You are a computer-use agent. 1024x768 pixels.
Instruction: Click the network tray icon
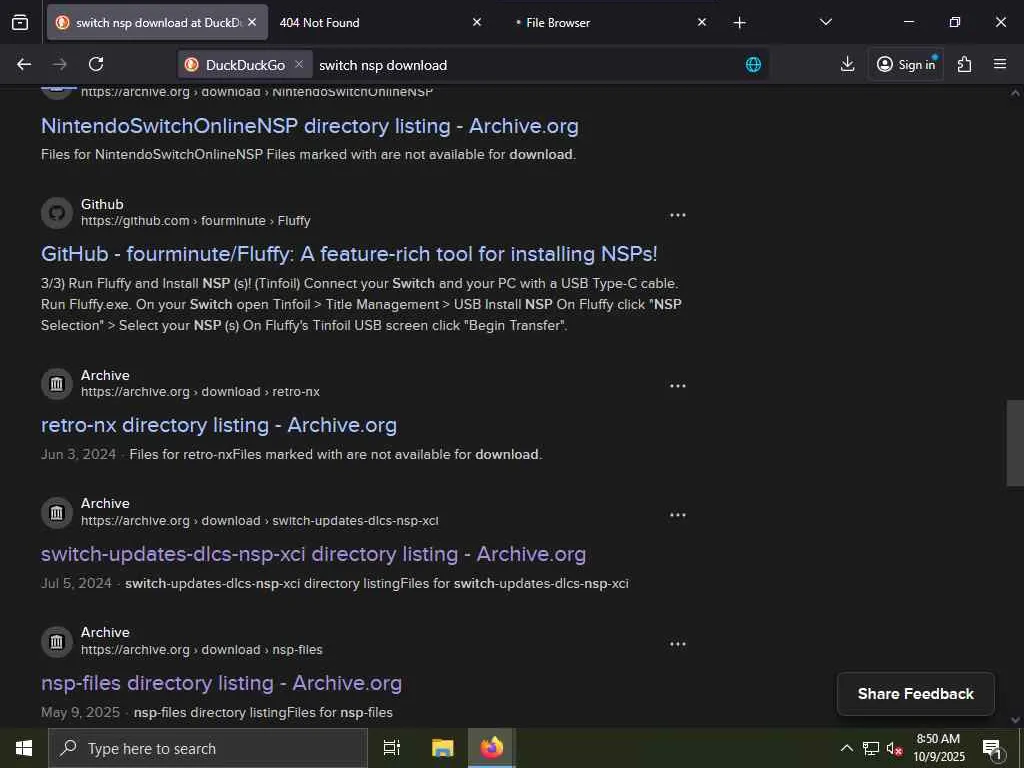871,748
